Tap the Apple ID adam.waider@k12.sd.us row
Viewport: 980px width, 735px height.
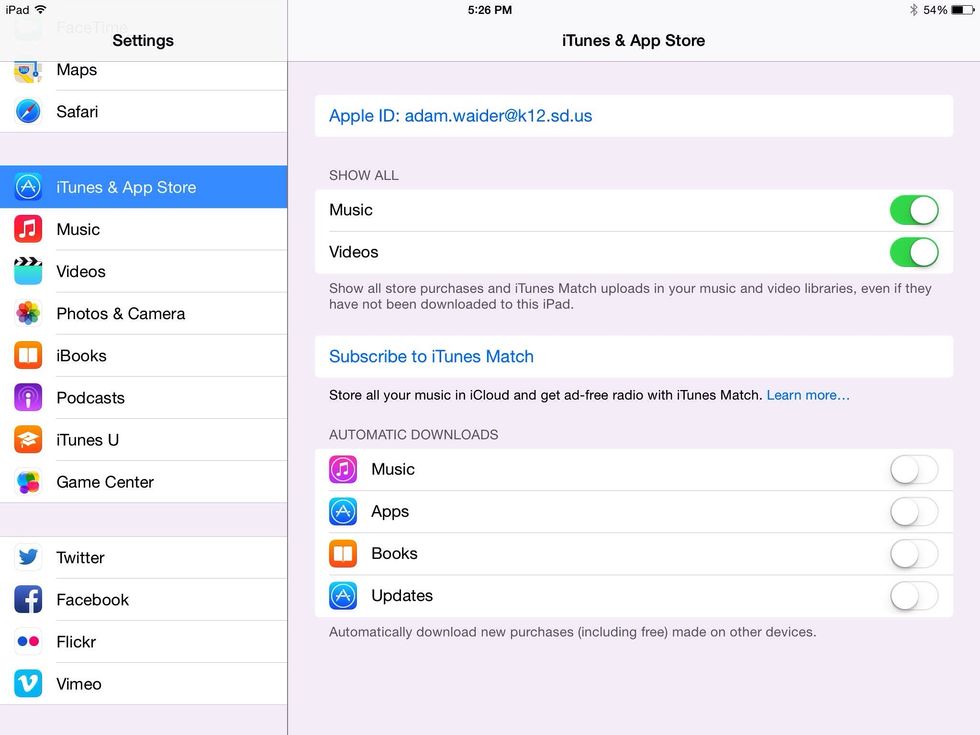pyautogui.click(x=634, y=116)
